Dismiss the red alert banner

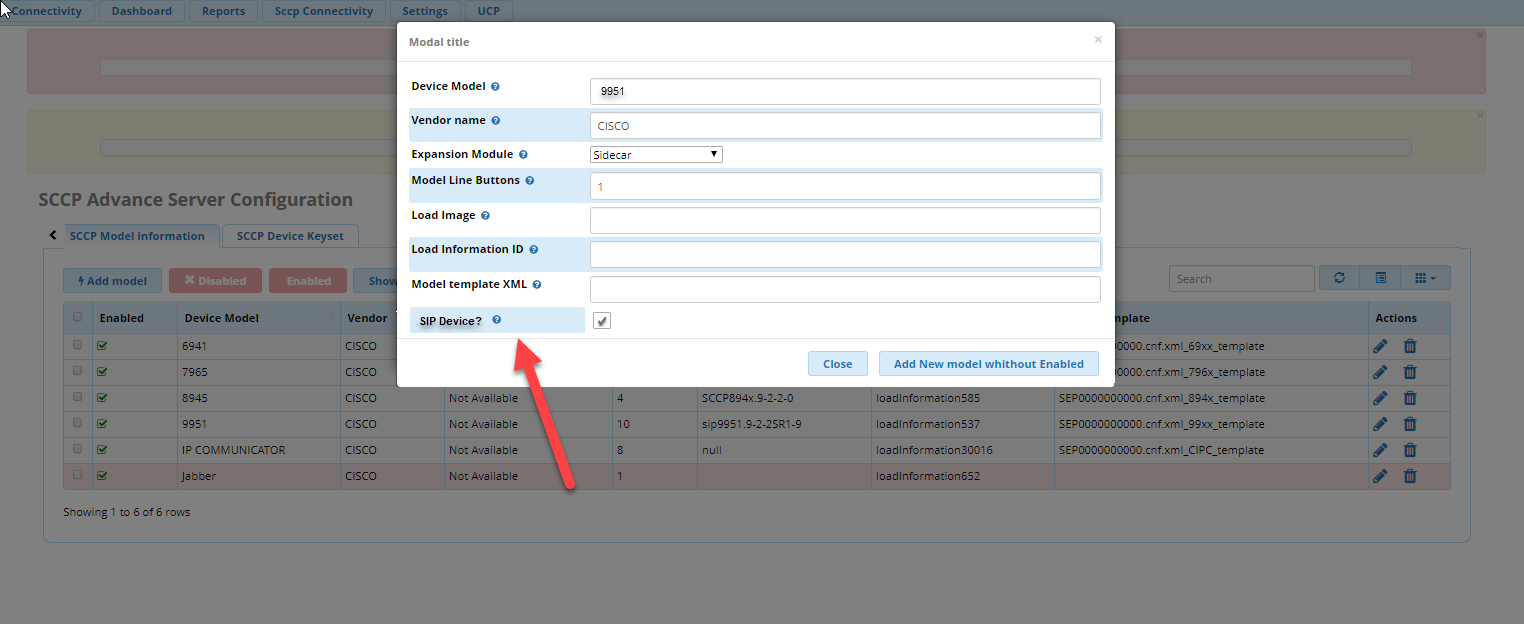1480,35
